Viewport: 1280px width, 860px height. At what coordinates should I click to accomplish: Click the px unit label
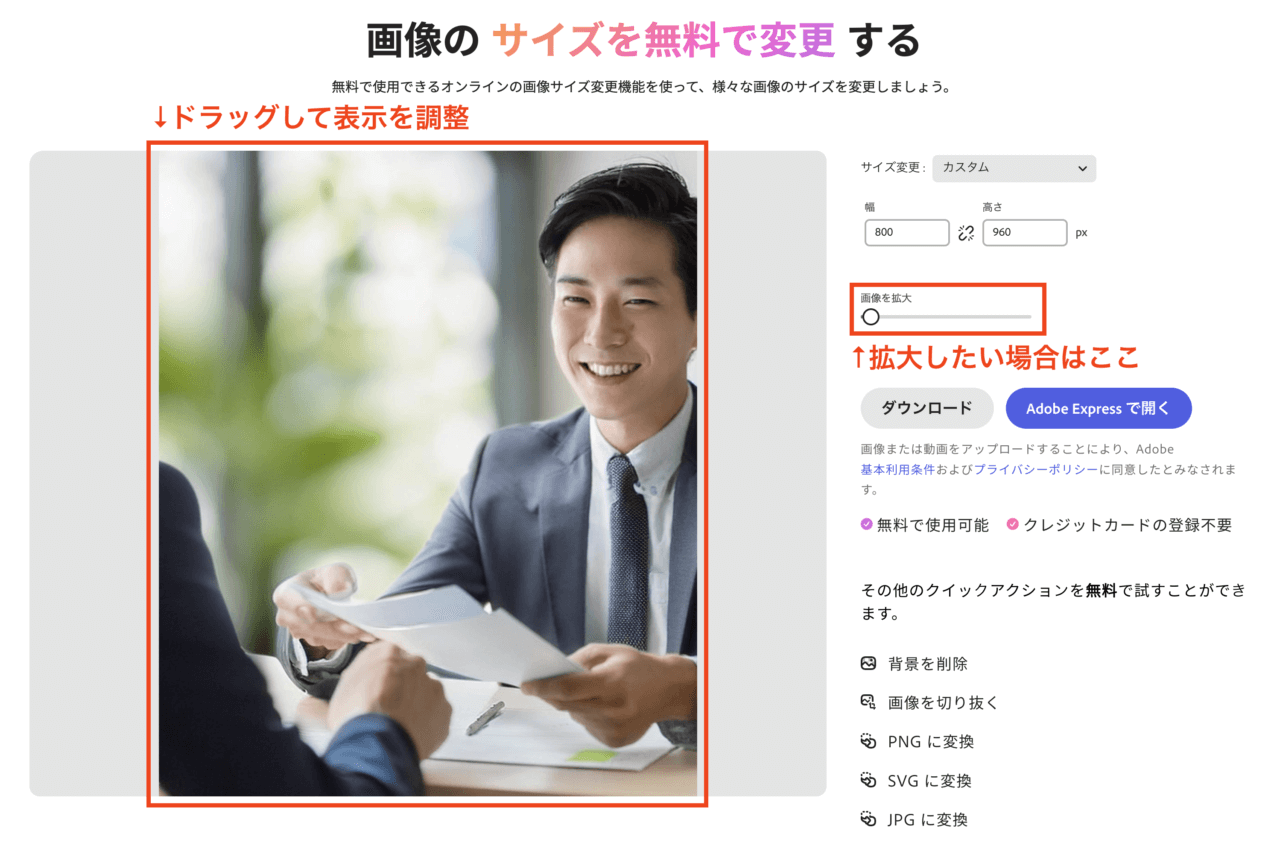pos(1081,233)
